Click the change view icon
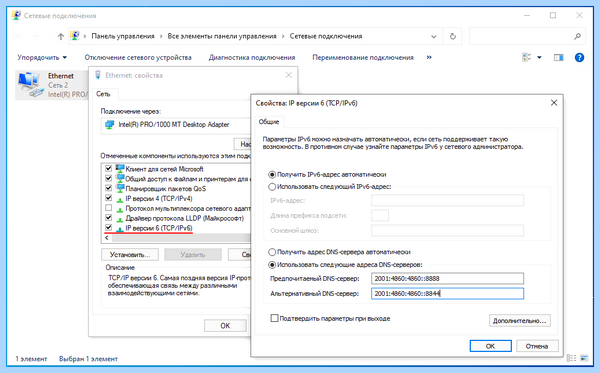600x373 pixels. tap(527, 57)
